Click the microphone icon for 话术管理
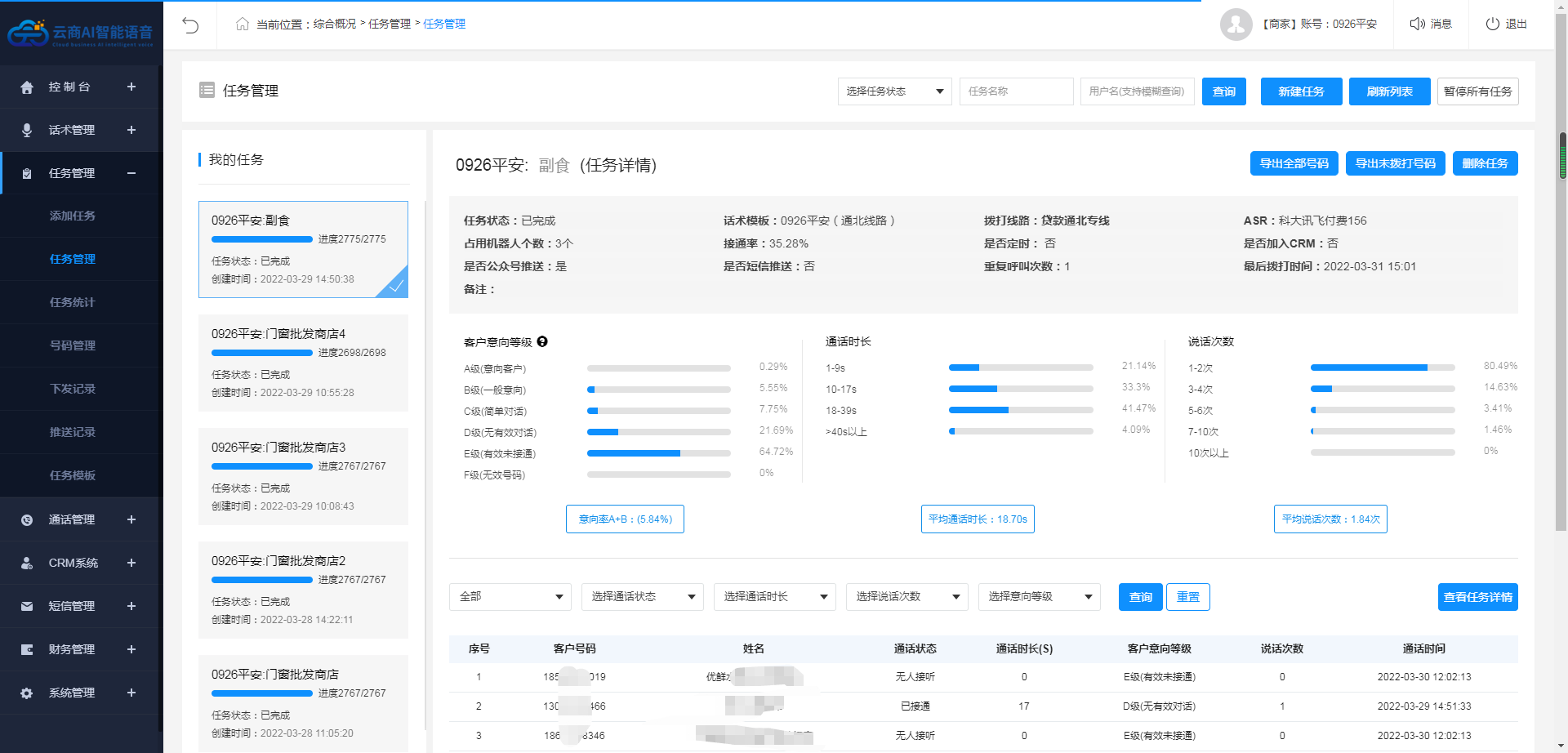 click(27, 130)
